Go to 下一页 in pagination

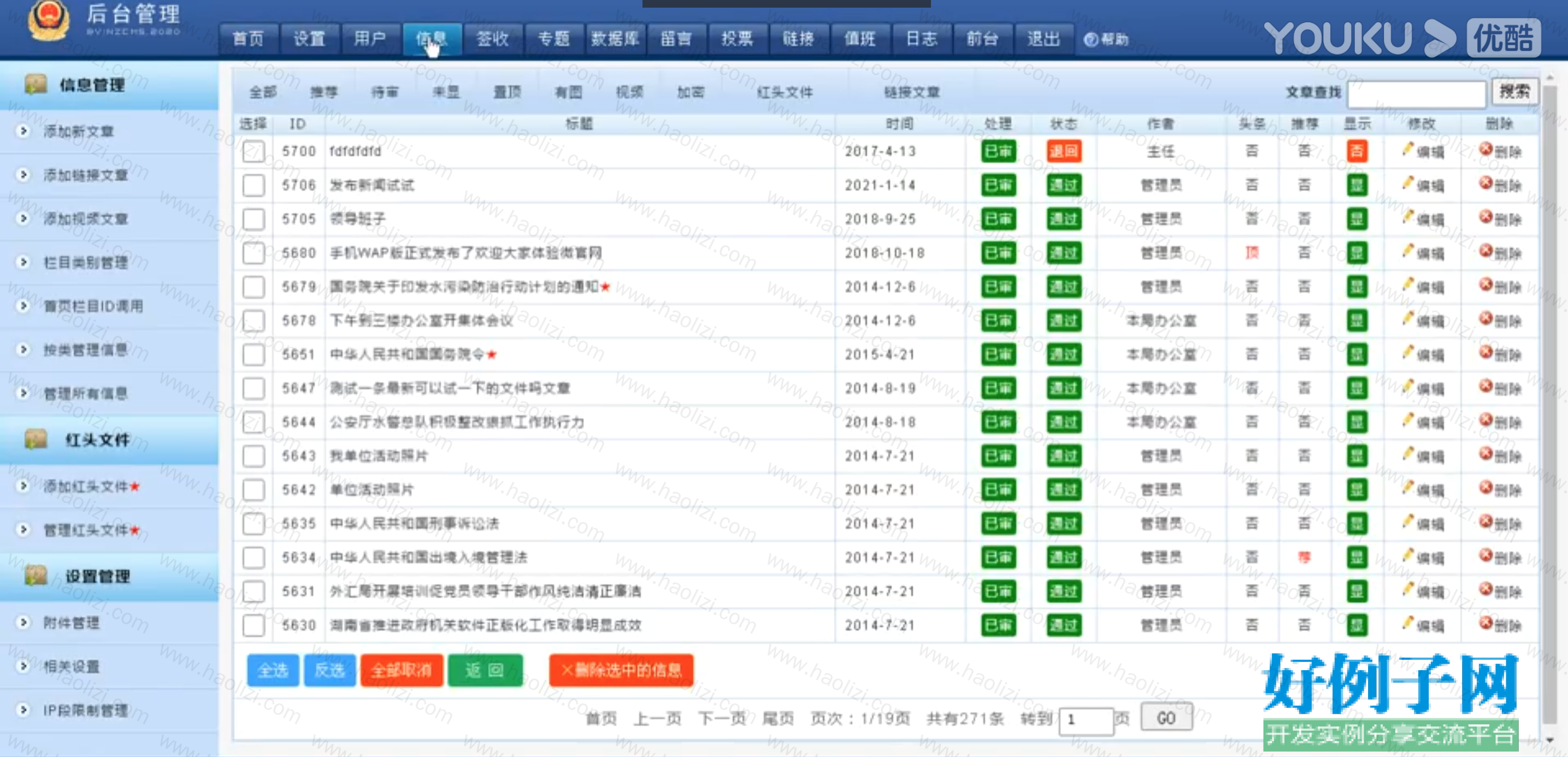click(x=722, y=719)
